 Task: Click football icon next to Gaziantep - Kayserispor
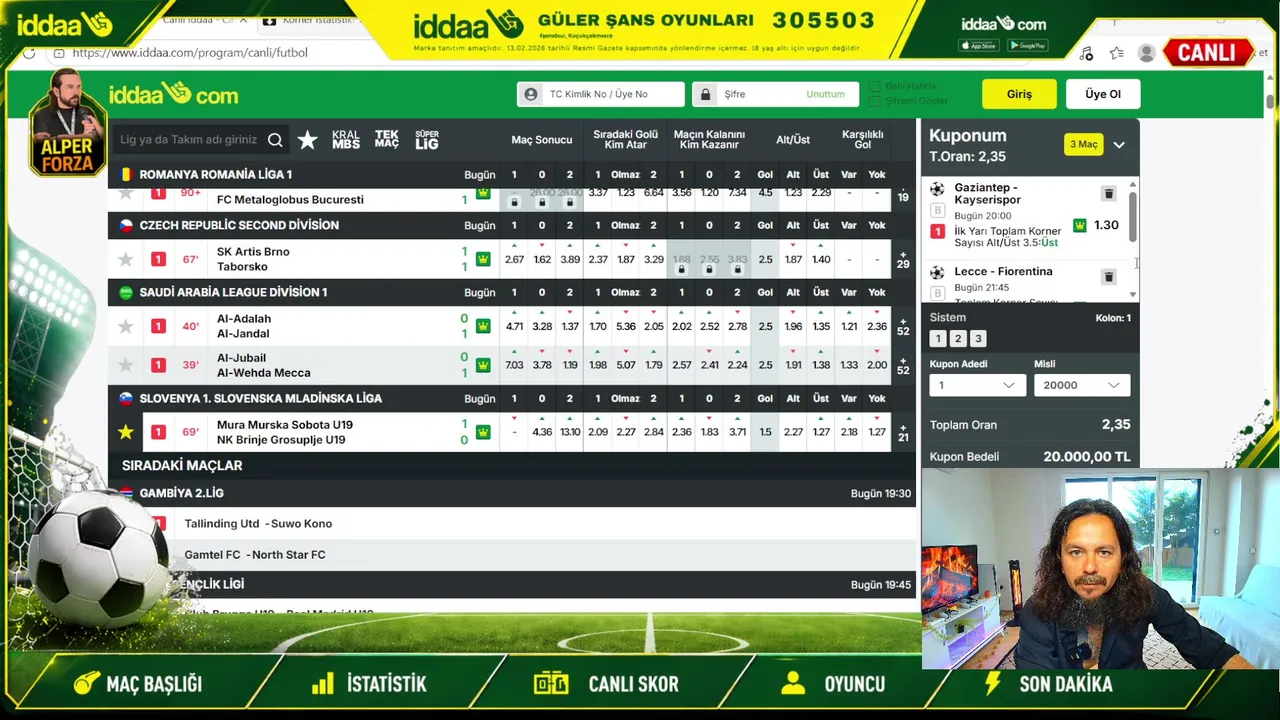[x=937, y=189]
